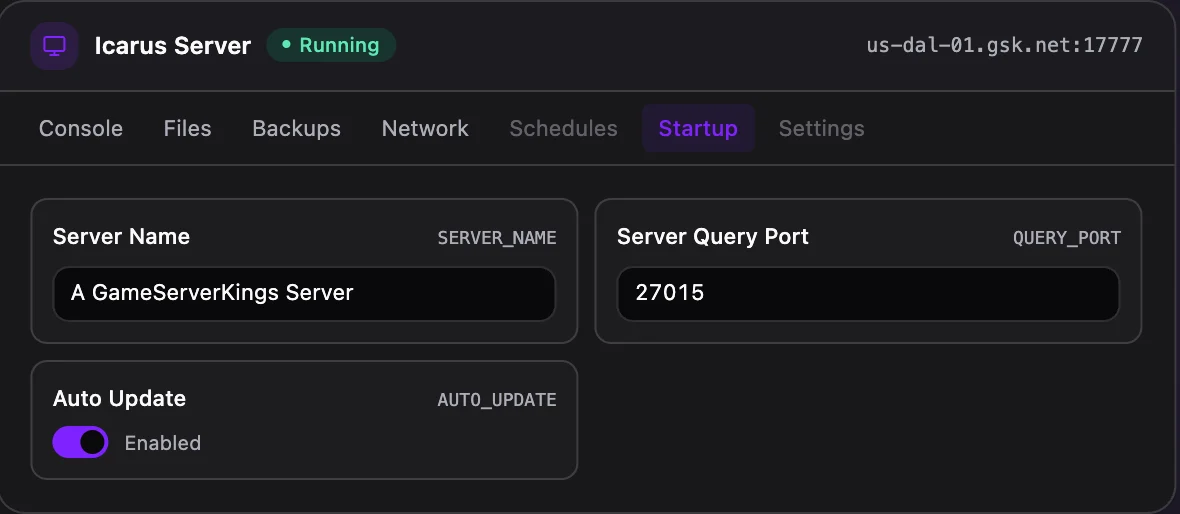Open the Console tab
Viewport: 1180px width, 514px height.
coord(81,129)
